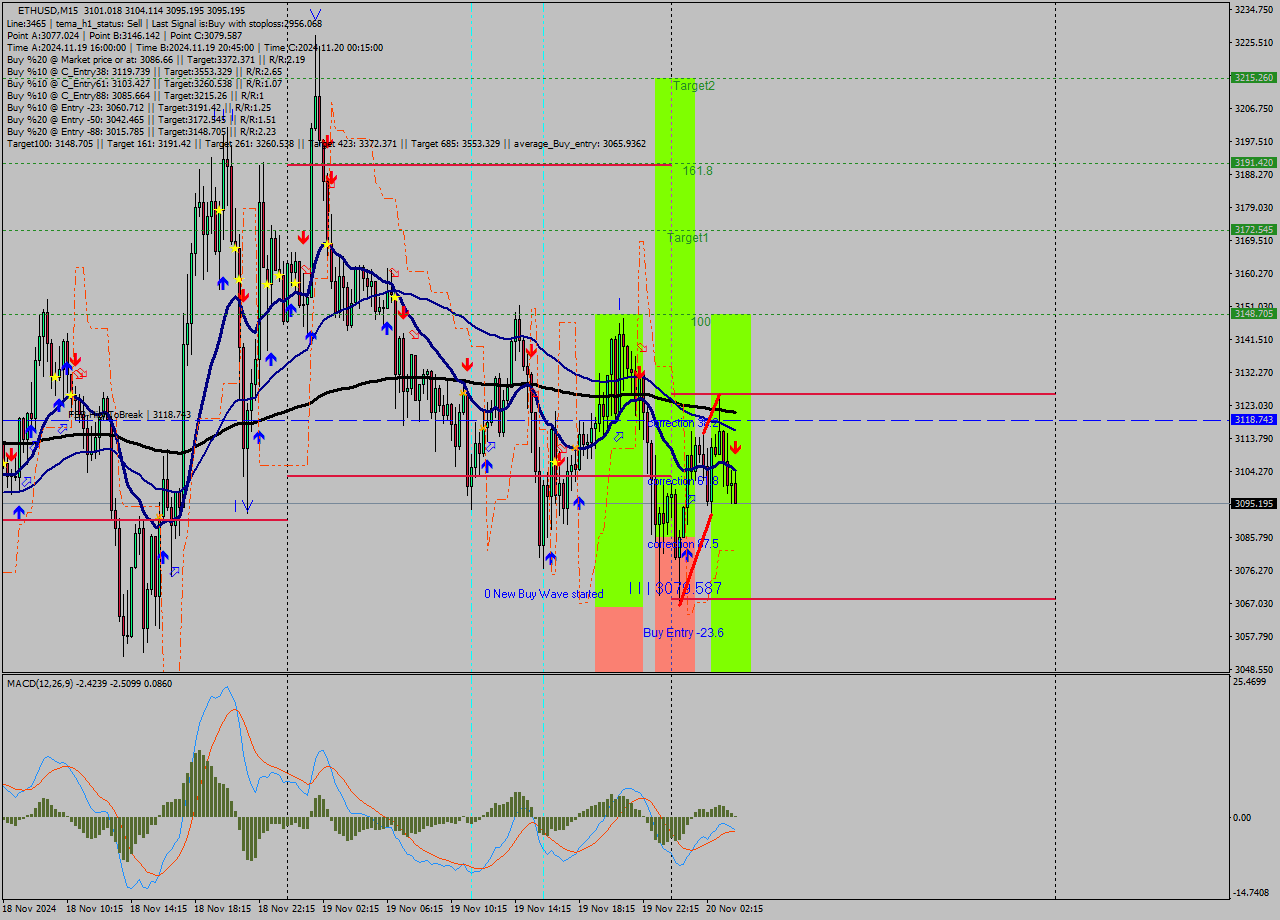This screenshot has width=1280, height=920.
Task: Click the 3132.270 price scale value
Action: coord(1254,372)
